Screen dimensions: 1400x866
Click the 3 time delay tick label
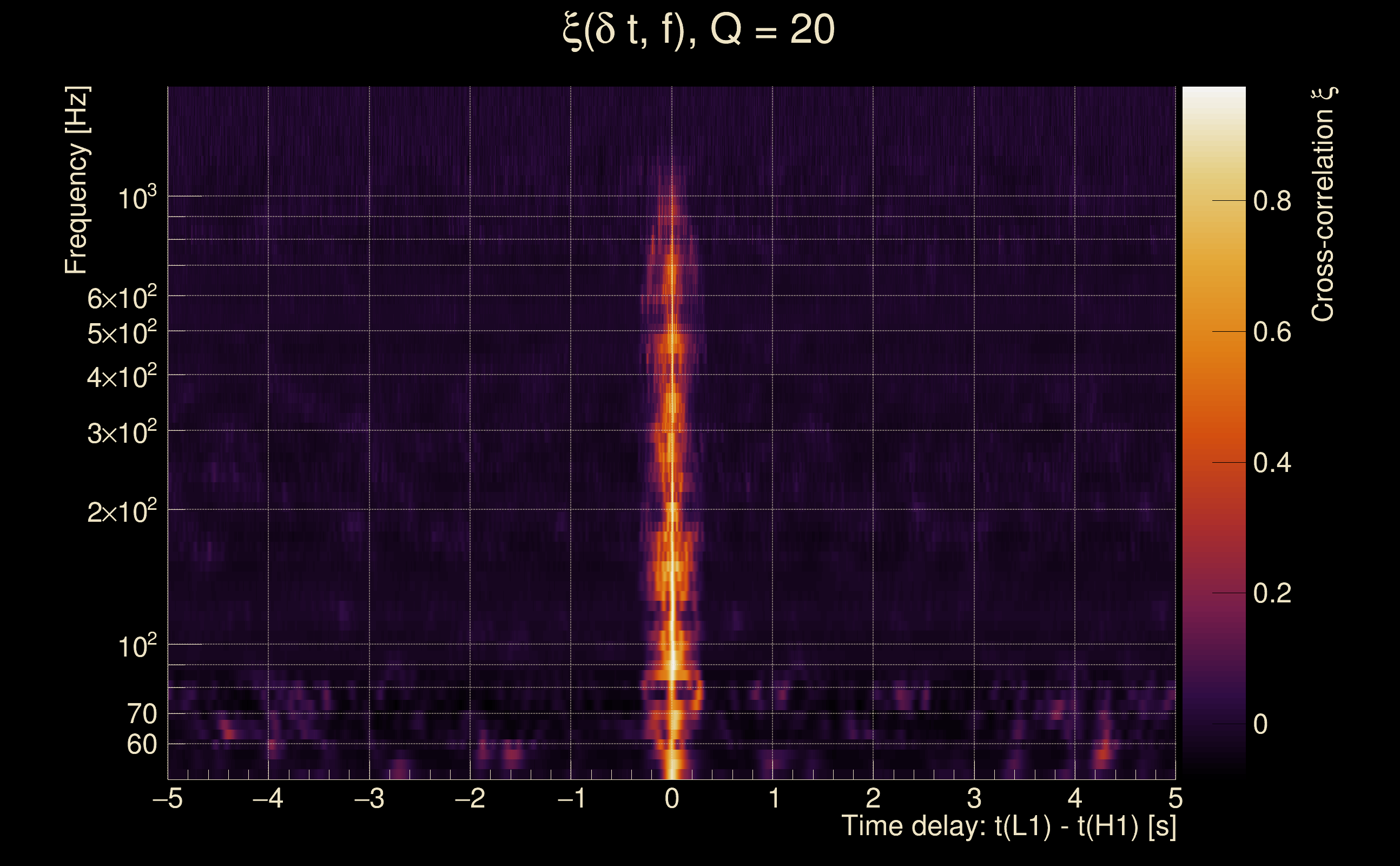click(974, 798)
